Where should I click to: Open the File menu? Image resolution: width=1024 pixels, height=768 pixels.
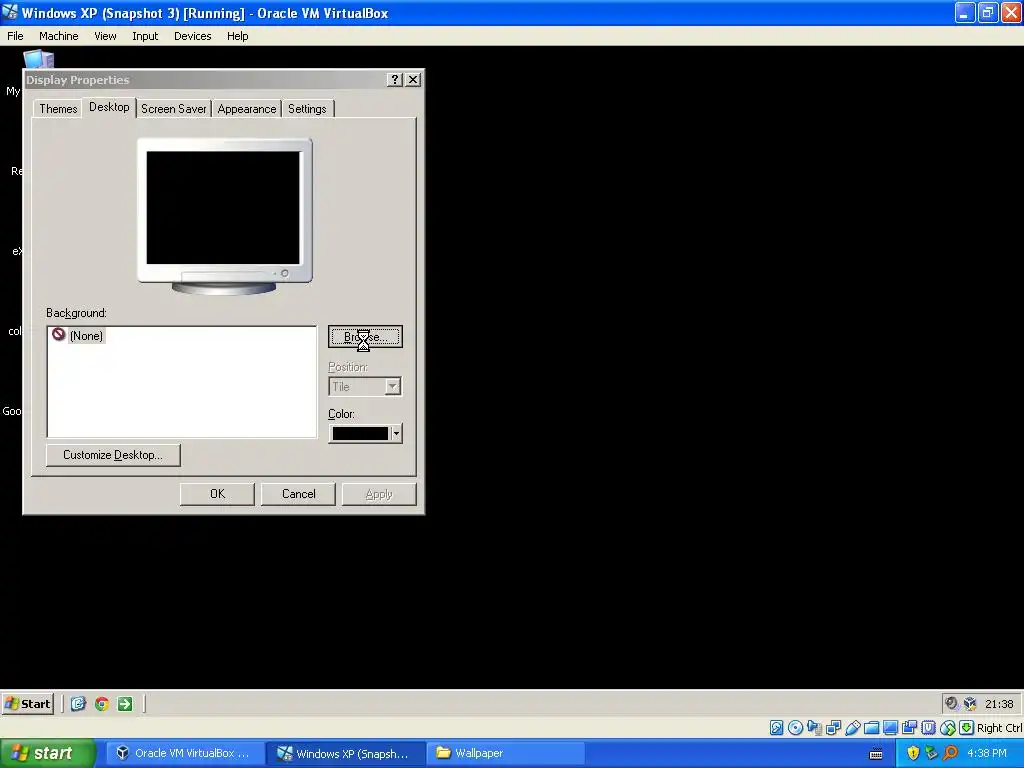pos(15,36)
